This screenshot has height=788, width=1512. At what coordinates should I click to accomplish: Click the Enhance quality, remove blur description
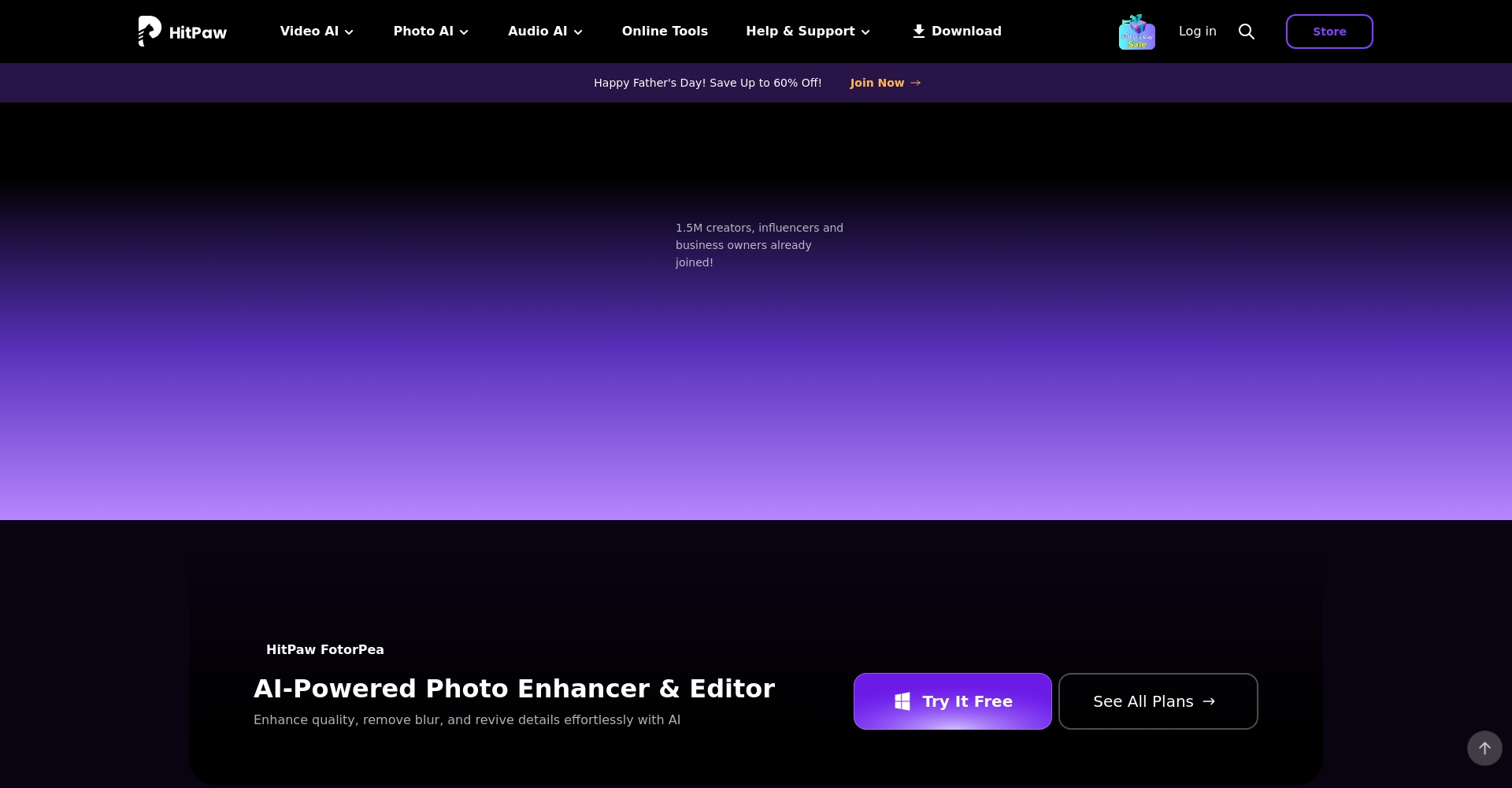(467, 720)
